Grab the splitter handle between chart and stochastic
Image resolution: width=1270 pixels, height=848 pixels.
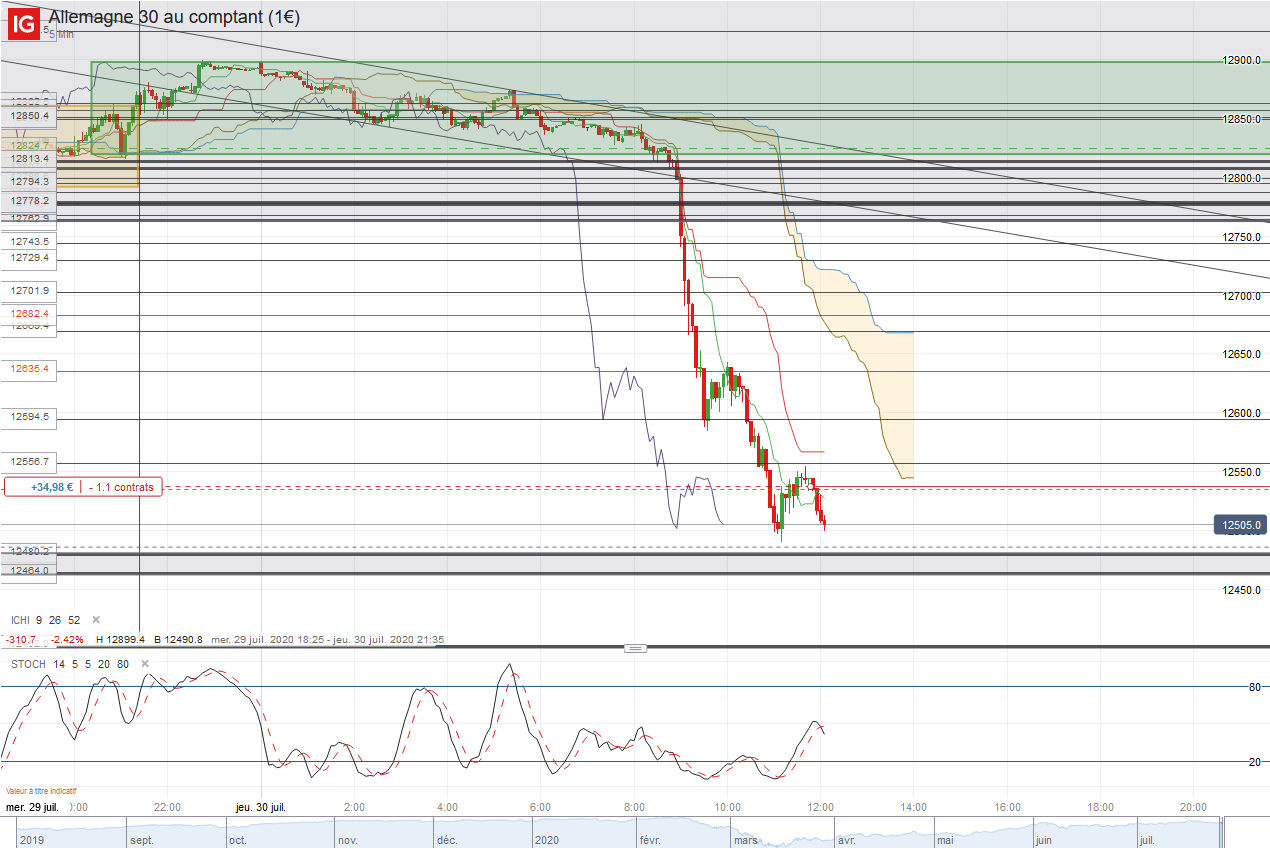(635, 648)
